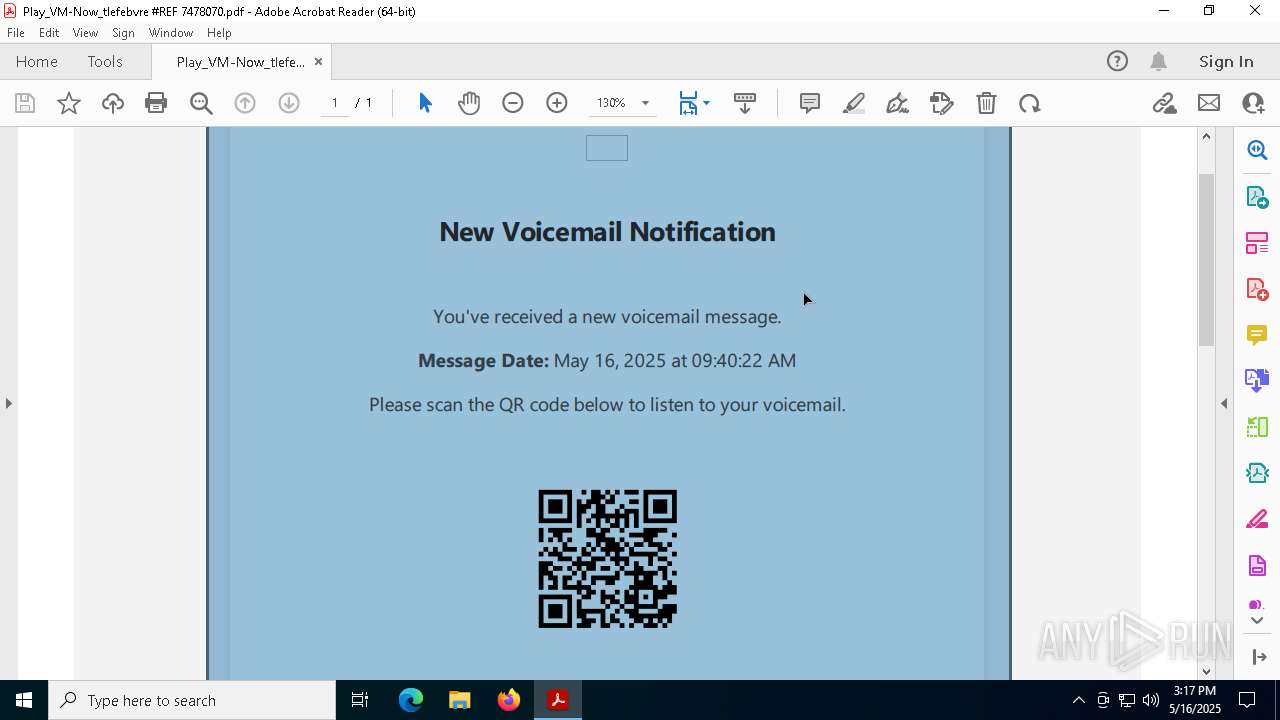1280x720 pixels.
Task: Open the Sign menu
Action: tap(123, 33)
